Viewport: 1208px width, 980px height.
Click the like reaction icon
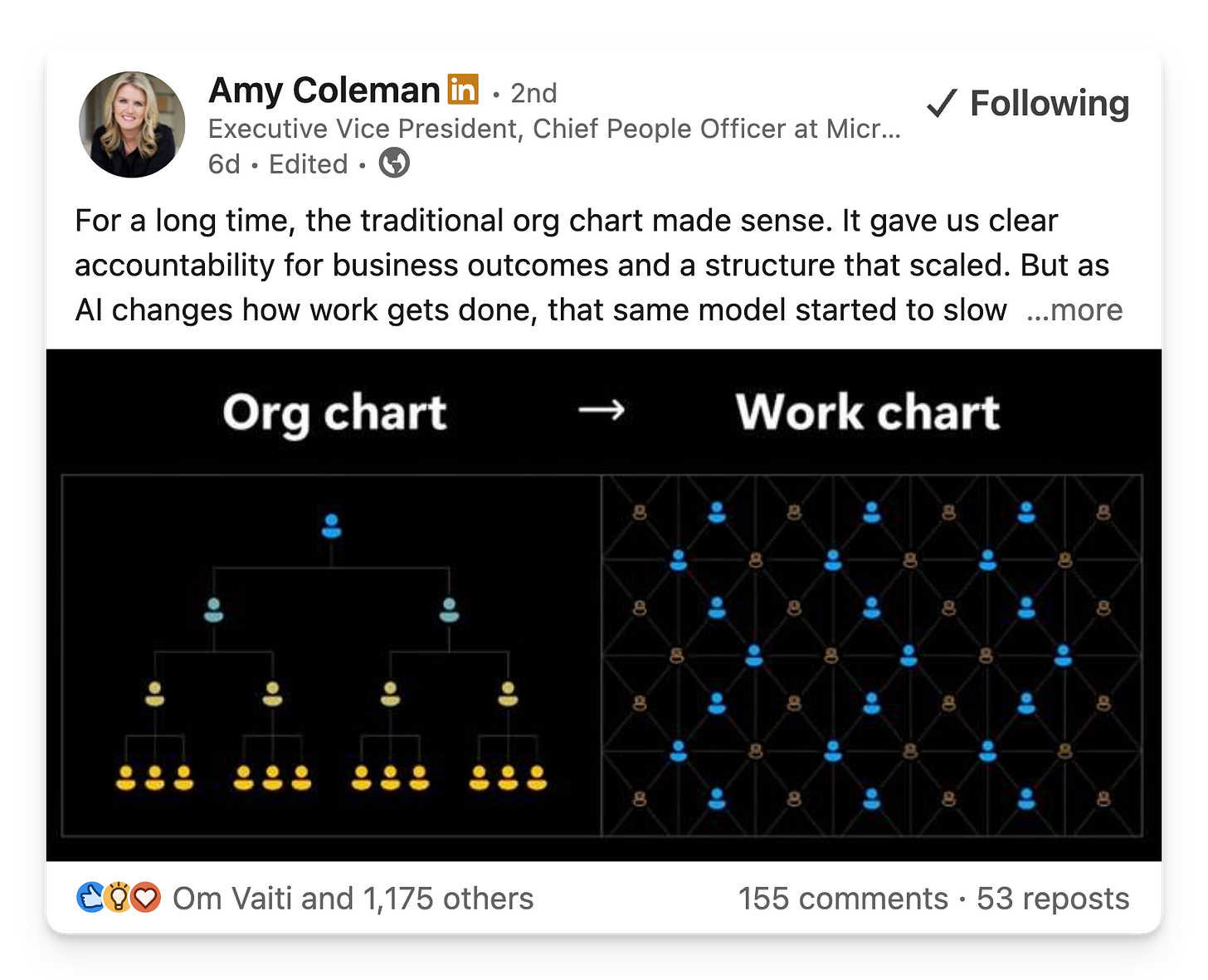(90, 897)
